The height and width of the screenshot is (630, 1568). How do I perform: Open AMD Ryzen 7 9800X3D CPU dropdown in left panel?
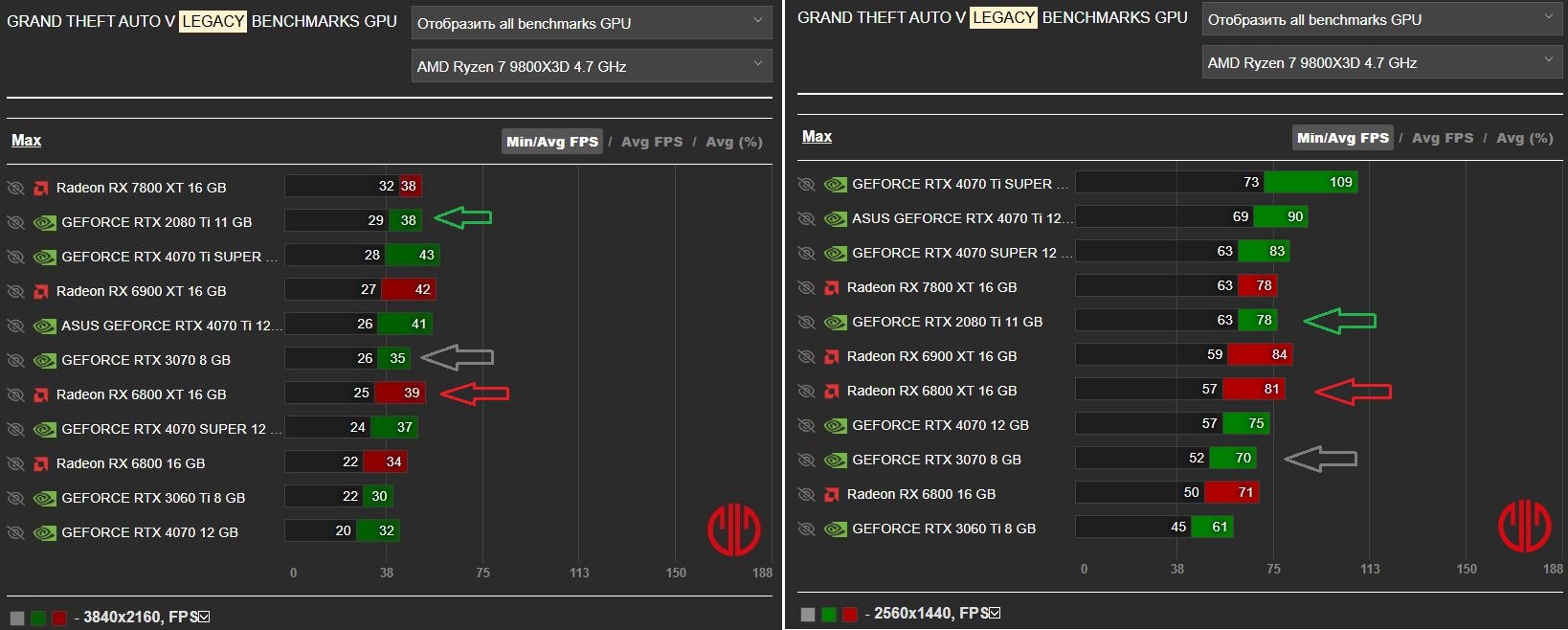click(592, 66)
